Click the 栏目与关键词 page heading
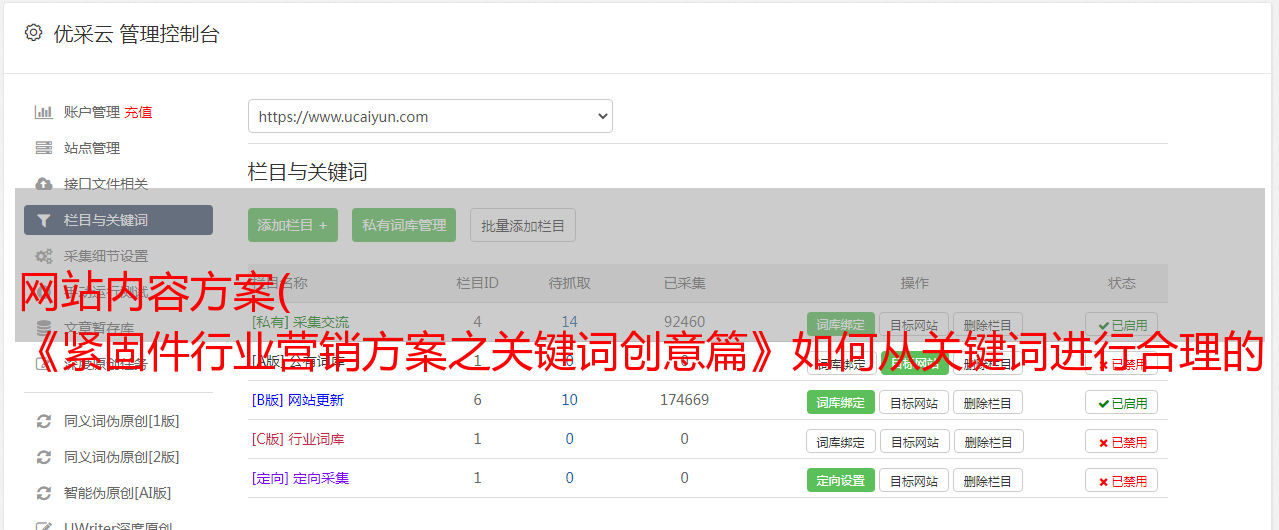 (x=308, y=172)
